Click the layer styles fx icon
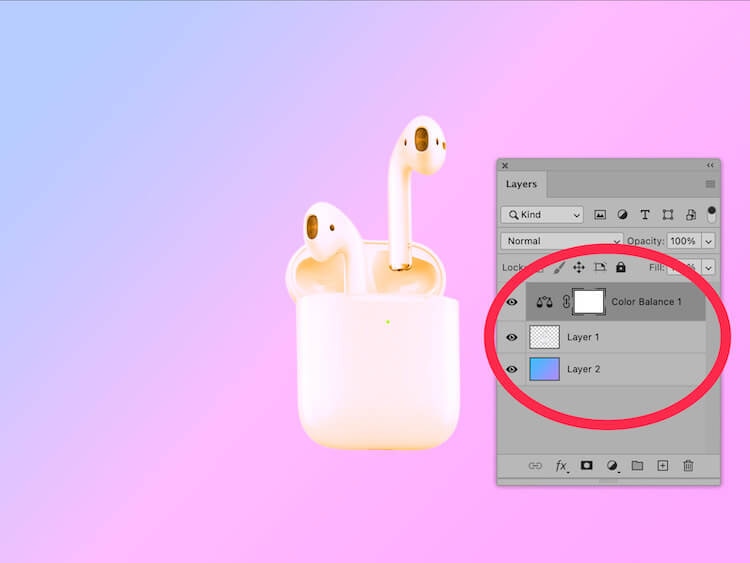 pos(562,466)
